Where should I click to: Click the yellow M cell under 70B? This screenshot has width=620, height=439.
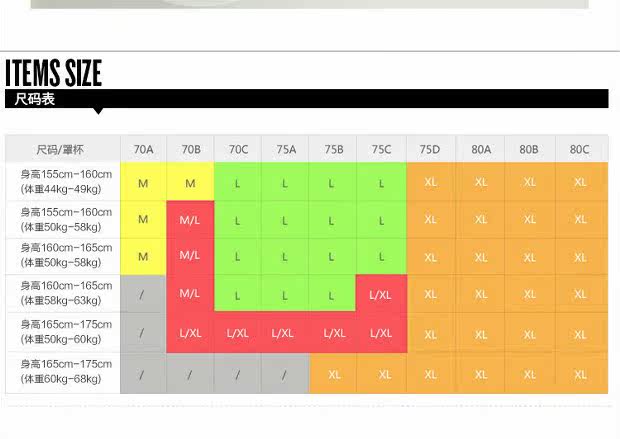tap(190, 184)
